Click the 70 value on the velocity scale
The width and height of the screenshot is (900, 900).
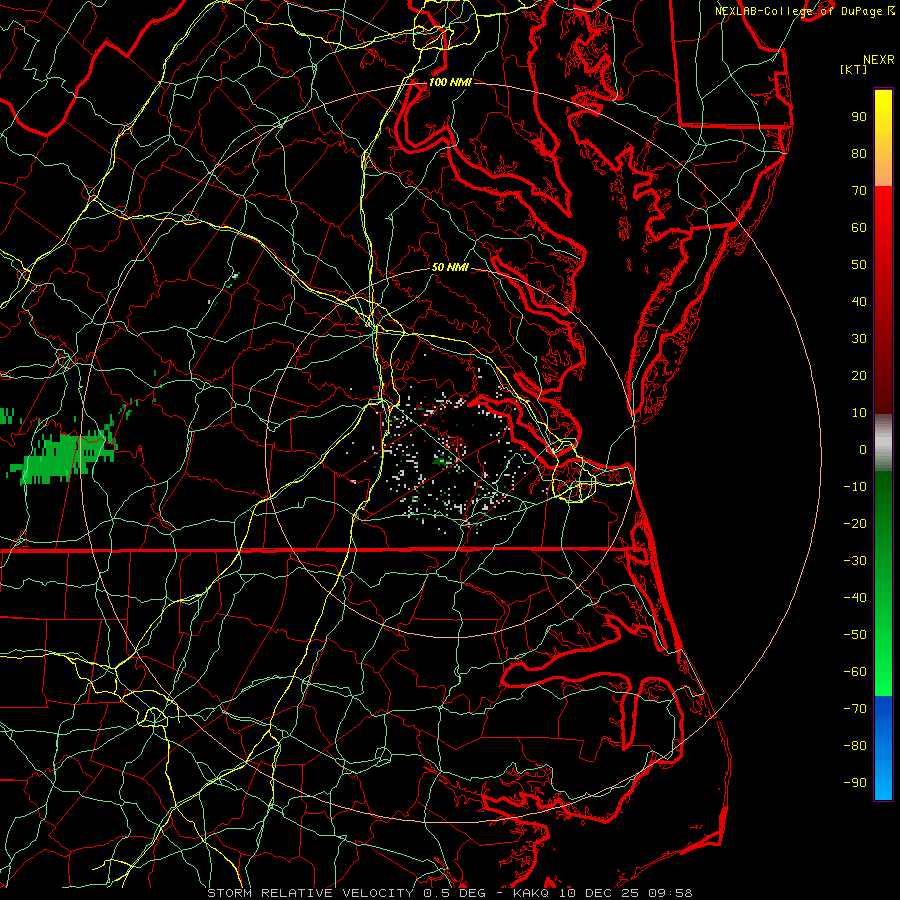click(x=859, y=191)
